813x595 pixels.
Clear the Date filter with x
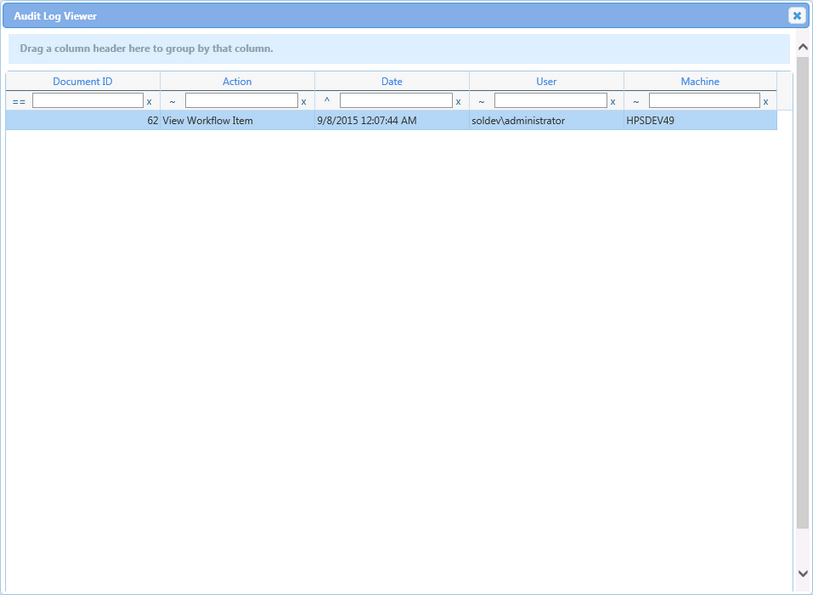click(x=458, y=102)
